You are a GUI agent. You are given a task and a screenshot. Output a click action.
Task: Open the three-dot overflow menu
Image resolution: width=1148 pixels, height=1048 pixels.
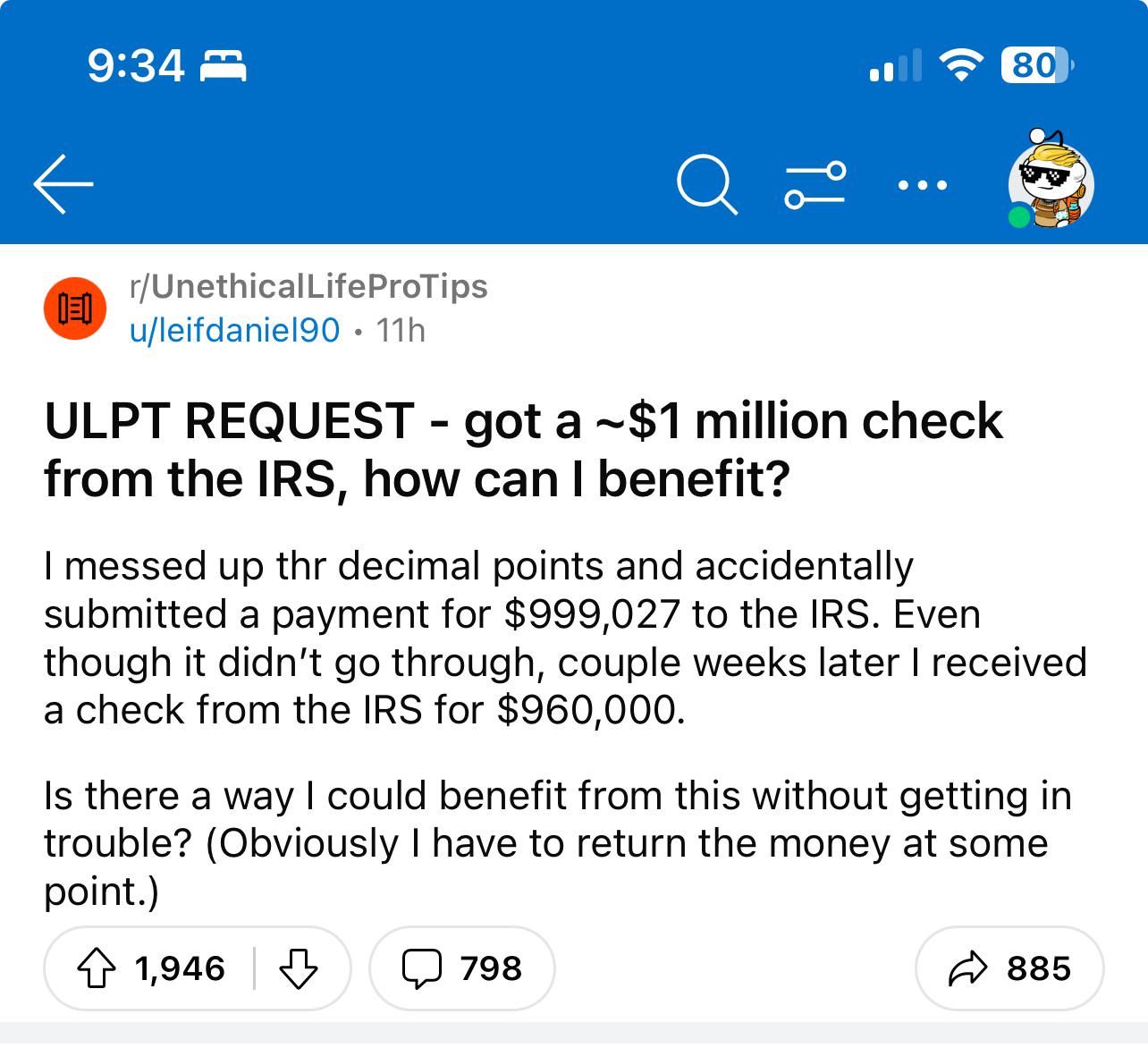point(922,185)
